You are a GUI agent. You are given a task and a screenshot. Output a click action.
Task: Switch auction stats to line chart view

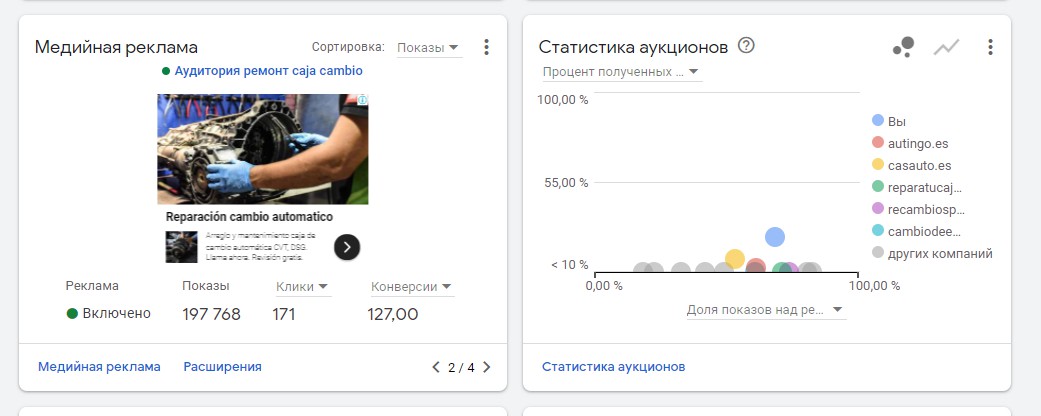pyautogui.click(x=946, y=47)
